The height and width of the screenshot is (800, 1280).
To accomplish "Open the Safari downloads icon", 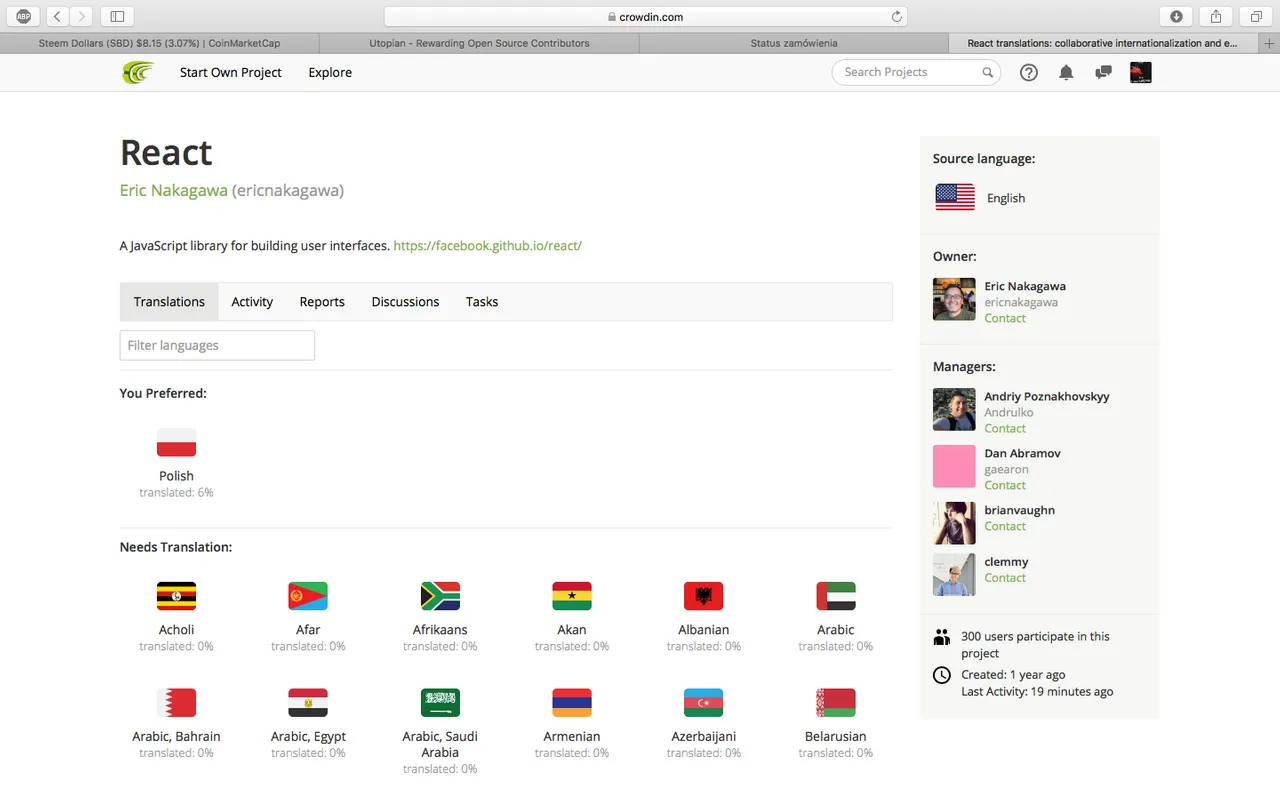I will pyautogui.click(x=1176, y=16).
